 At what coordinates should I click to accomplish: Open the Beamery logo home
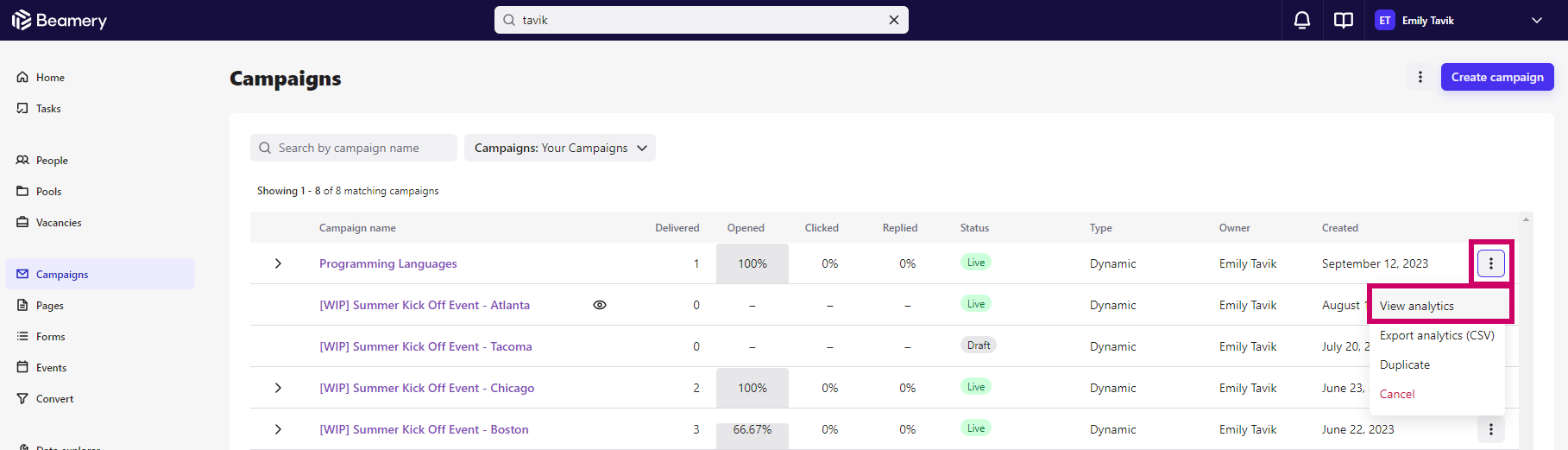(x=59, y=20)
